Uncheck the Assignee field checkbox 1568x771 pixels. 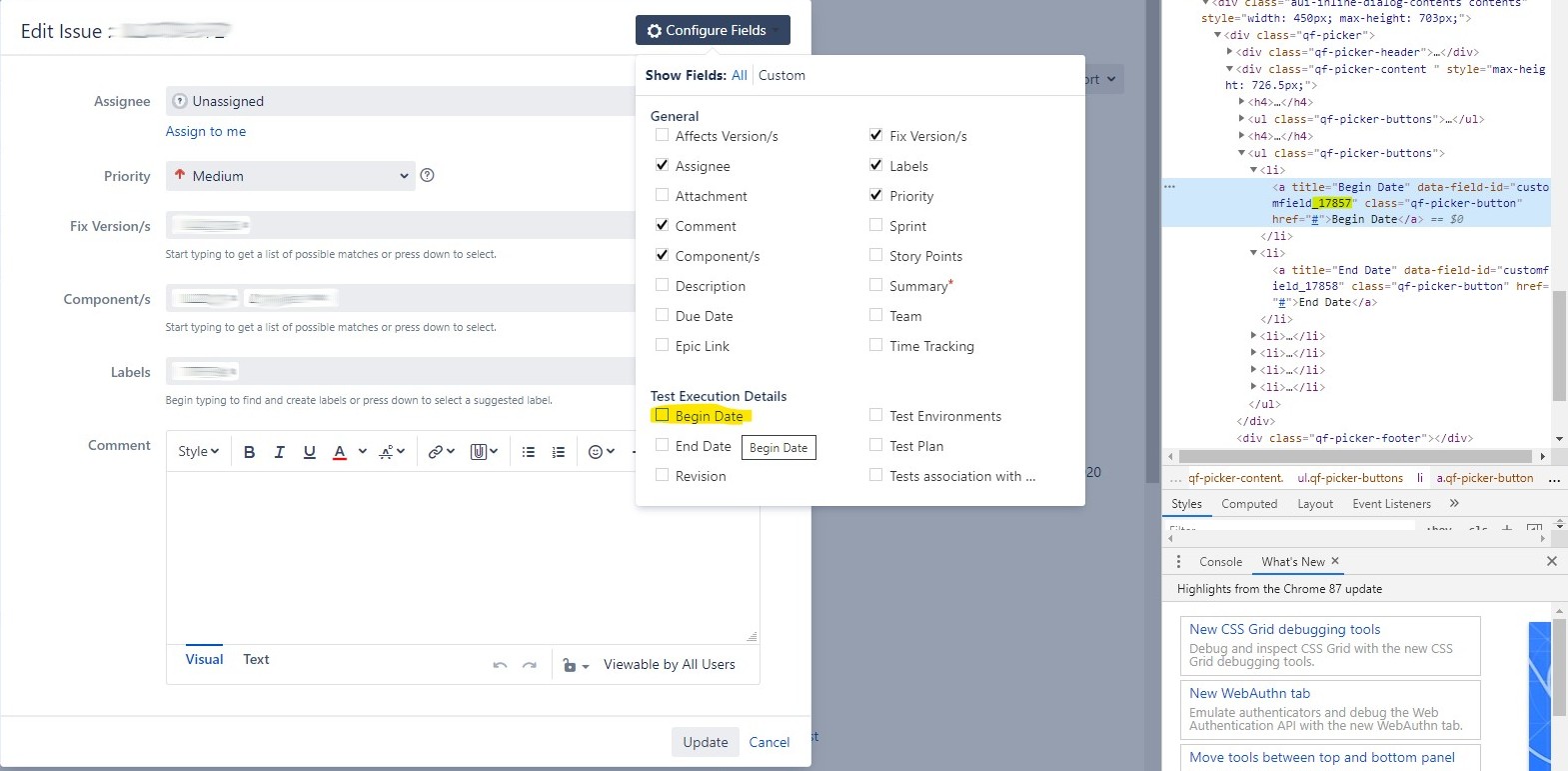pos(662,165)
